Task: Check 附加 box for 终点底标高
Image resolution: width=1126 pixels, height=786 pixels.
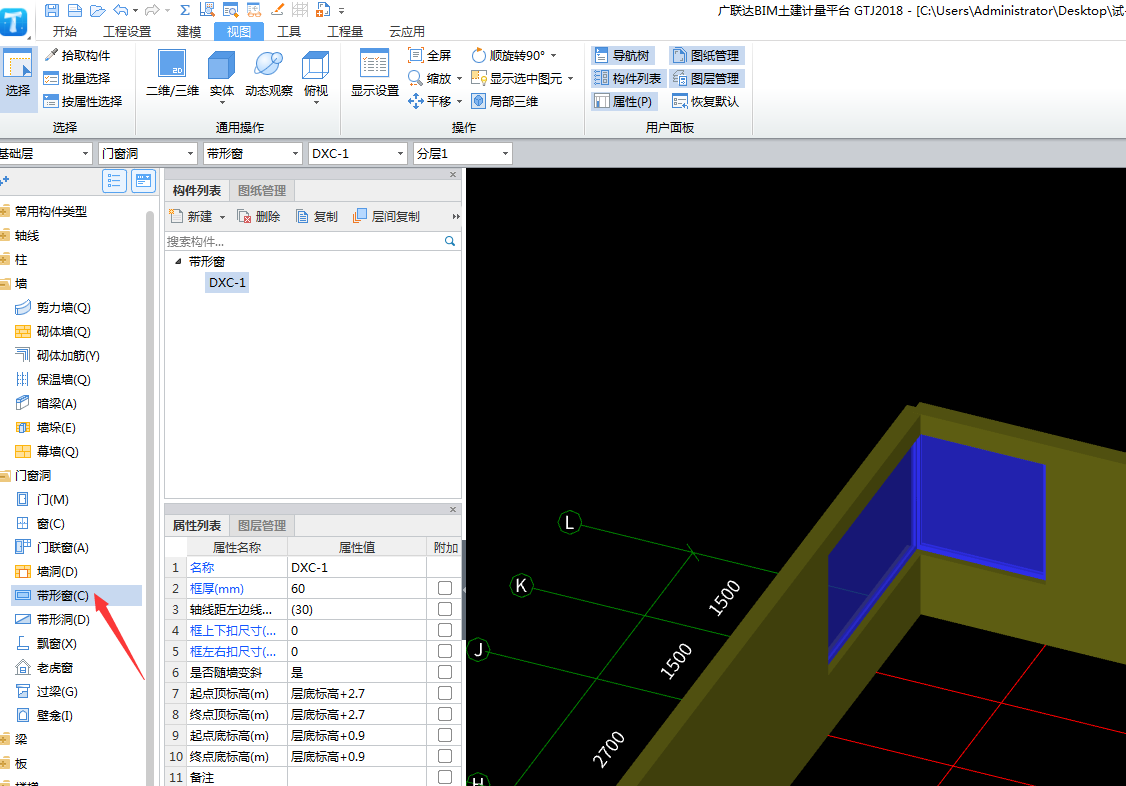Action: pyautogui.click(x=445, y=756)
